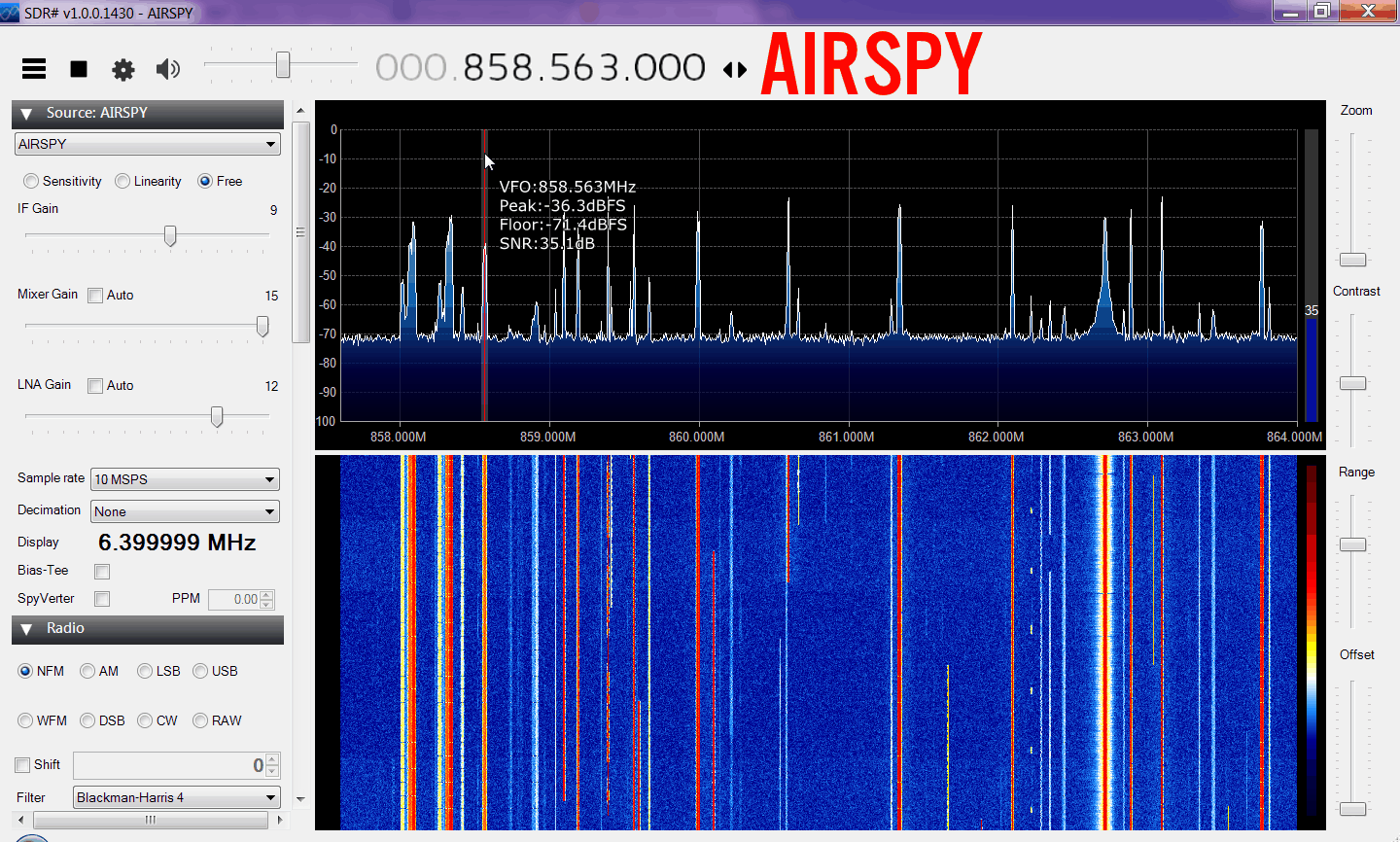Select WFM demodulation mode
Screen dimensions: 1400x842
point(25,720)
